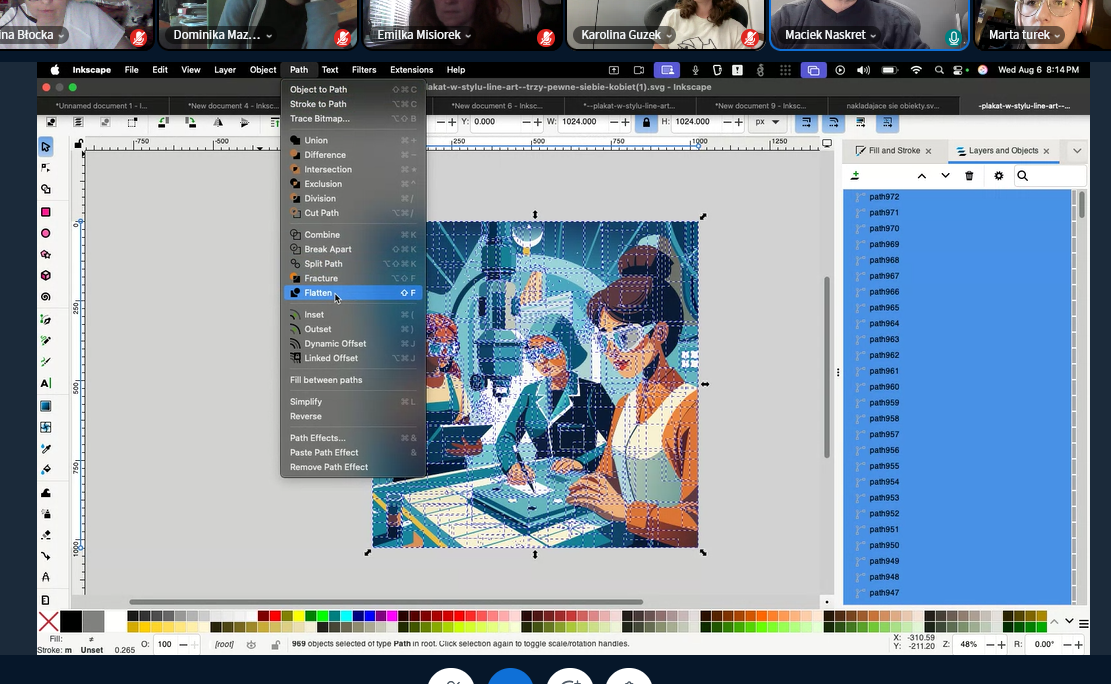Switch to the Fill and Stroke tab
Screen dimensions: 1111x684
(894, 151)
